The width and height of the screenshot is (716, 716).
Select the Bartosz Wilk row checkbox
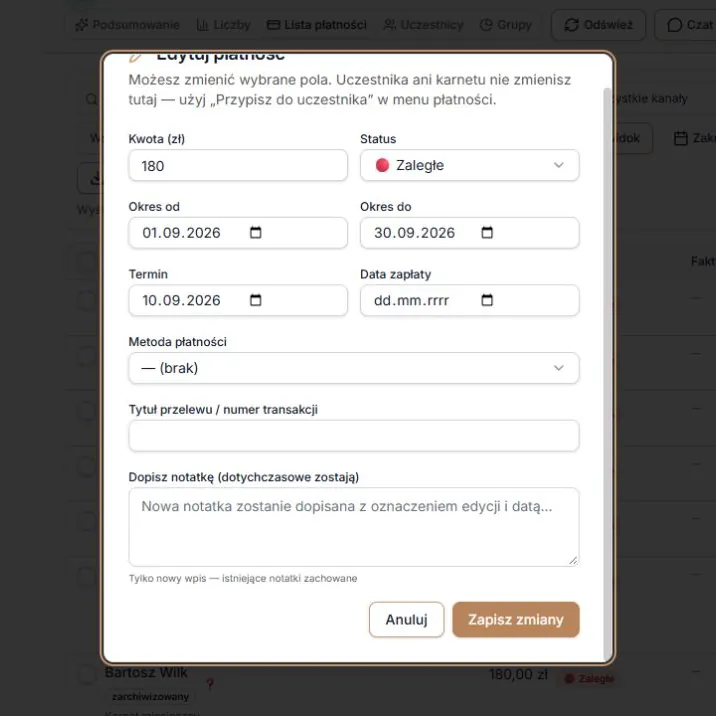pyautogui.click(x=86, y=674)
